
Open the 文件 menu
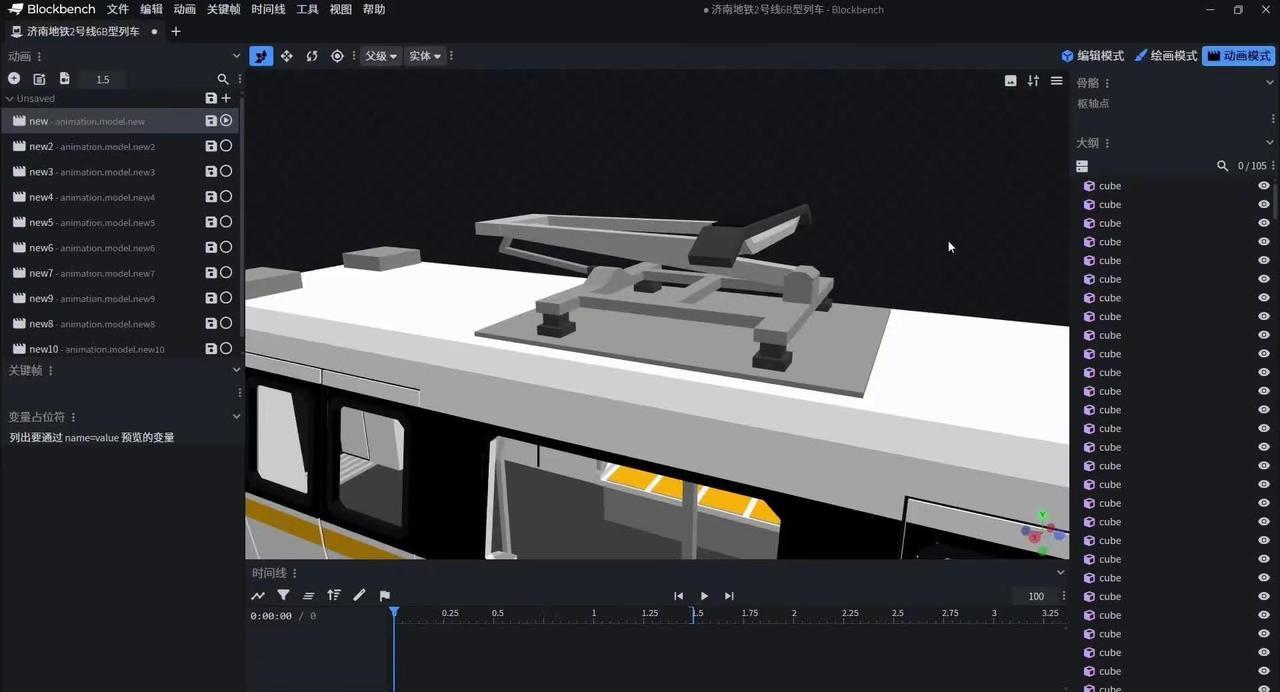[x=118, y=9]
